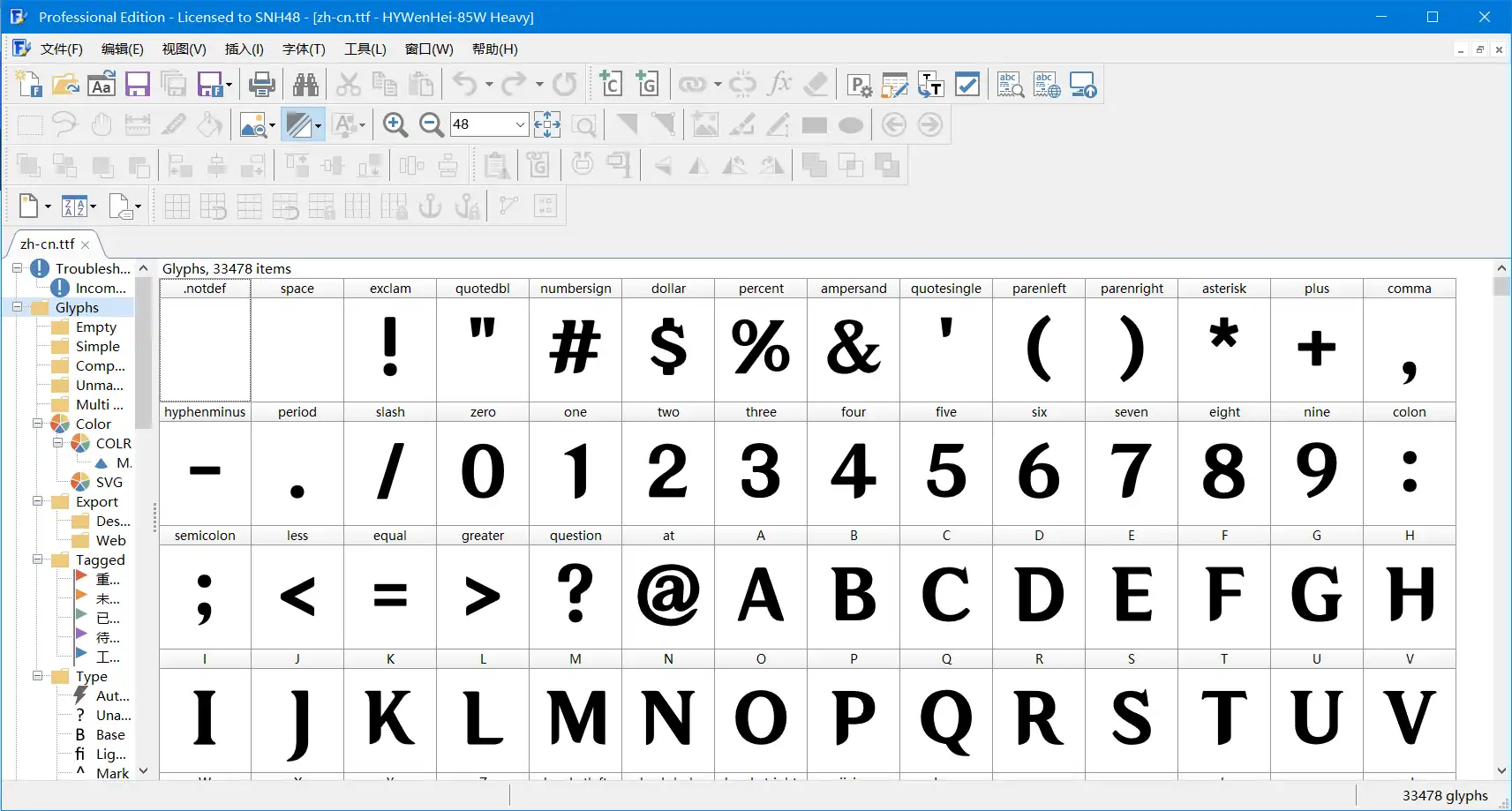Click the Print icon in toolbar
Viewport: 1512px width, 811px height.
point(261,85)
